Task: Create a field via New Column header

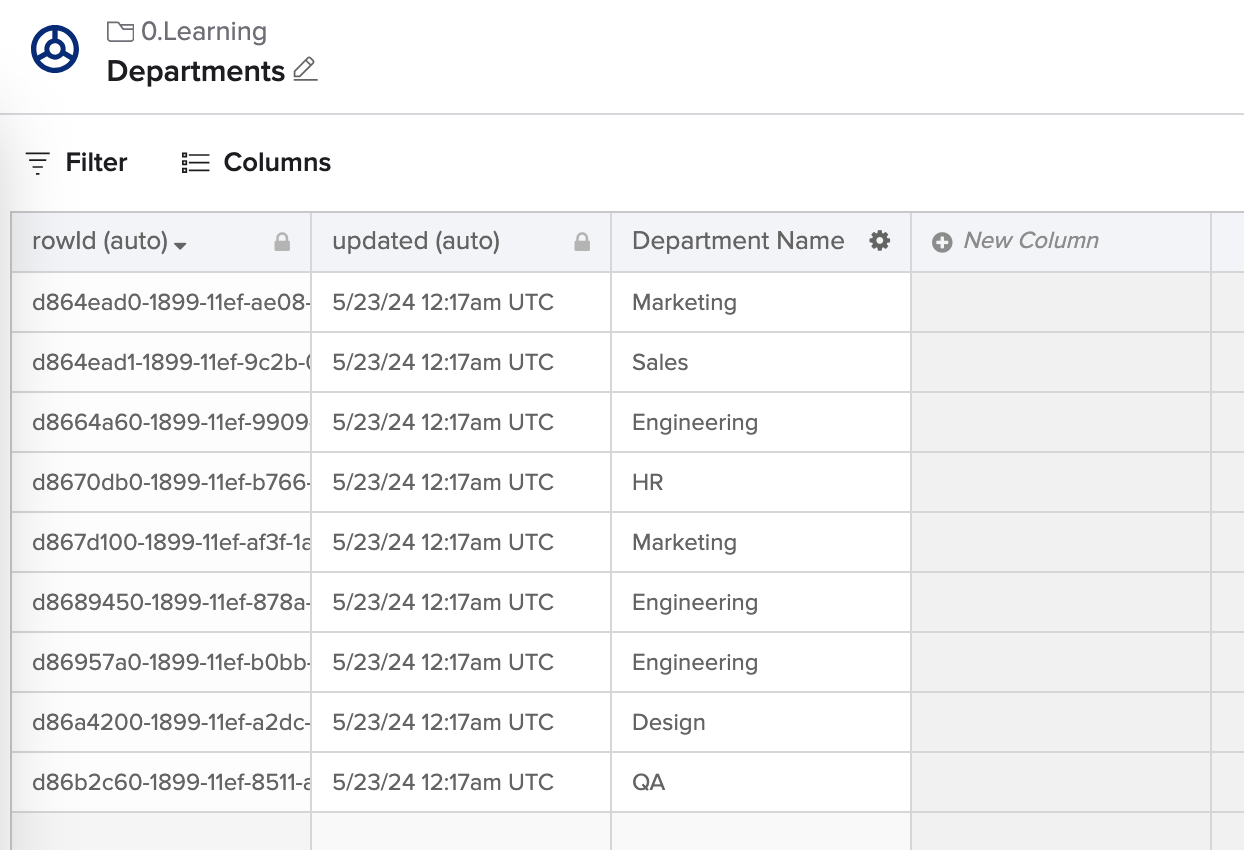Action: 1030,241
